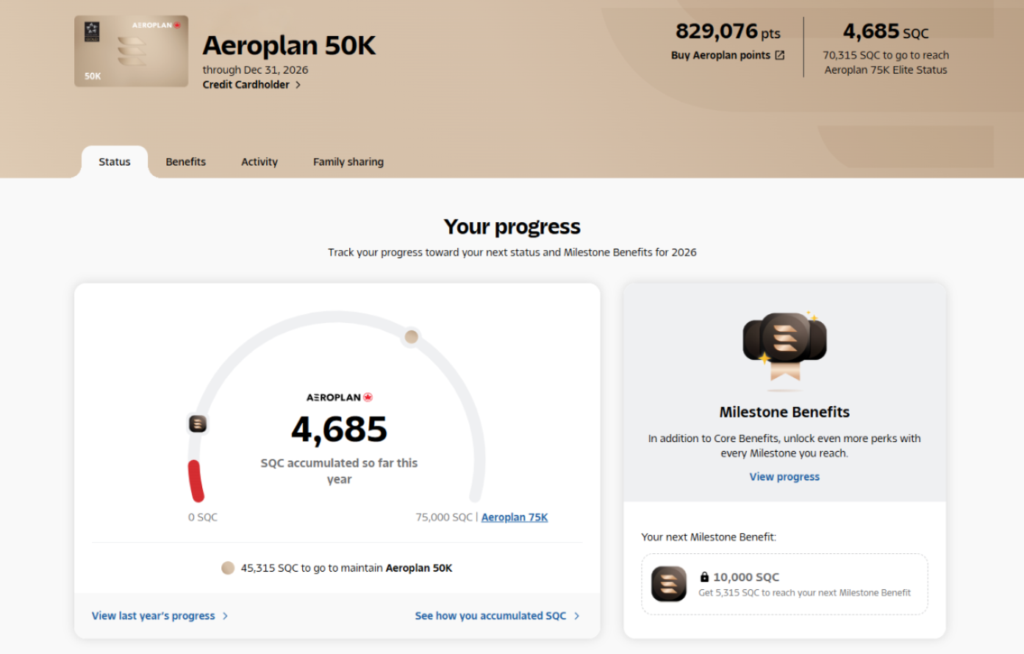Select the Status tab

point(114,162)
